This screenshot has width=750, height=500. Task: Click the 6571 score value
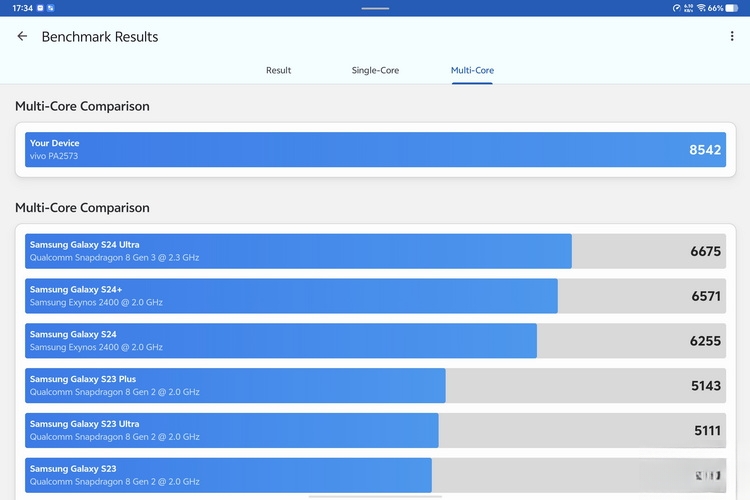tap(706, 296)
